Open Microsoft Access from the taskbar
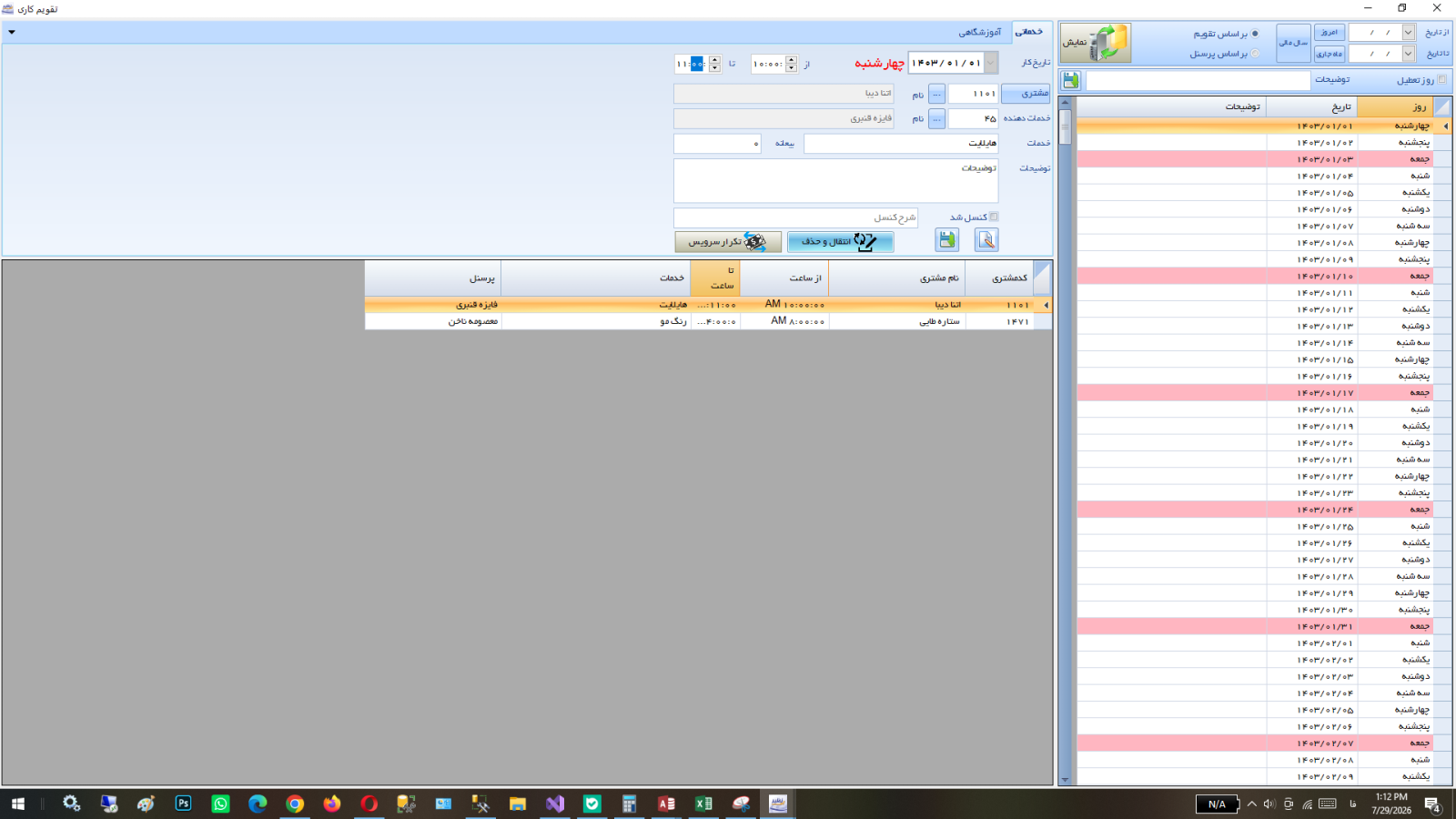Screen dimensions: 1456x819 (x=666, y=804)
